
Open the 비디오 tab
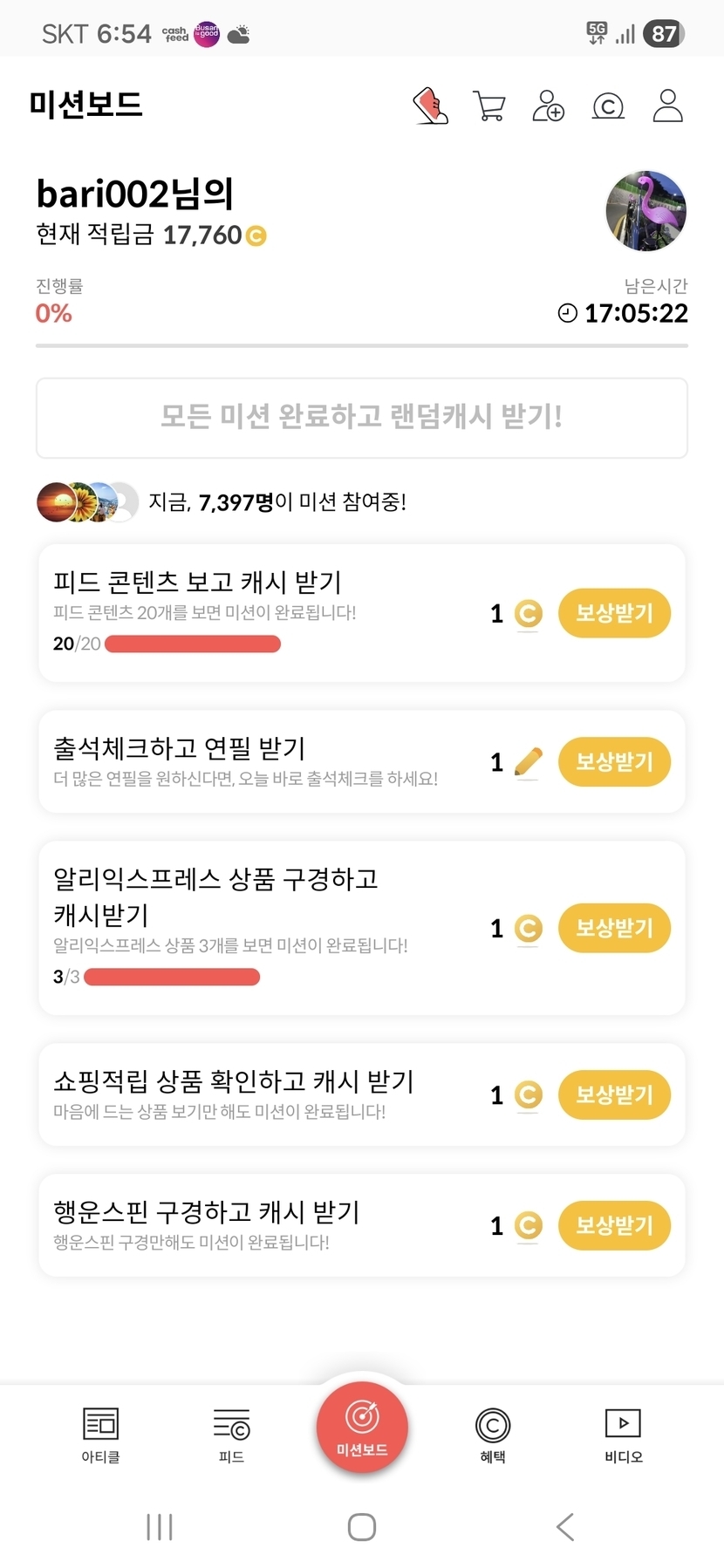623,1435
